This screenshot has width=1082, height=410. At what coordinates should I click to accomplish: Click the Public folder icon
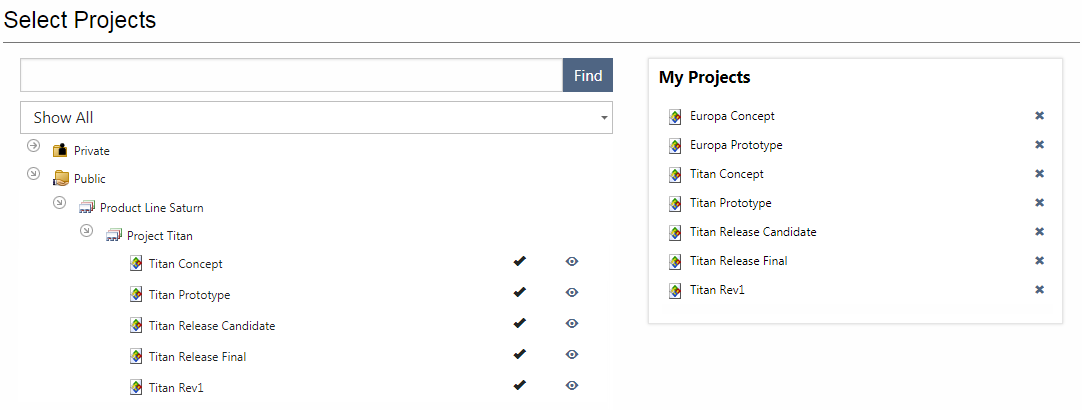click(x=61, y=179)
